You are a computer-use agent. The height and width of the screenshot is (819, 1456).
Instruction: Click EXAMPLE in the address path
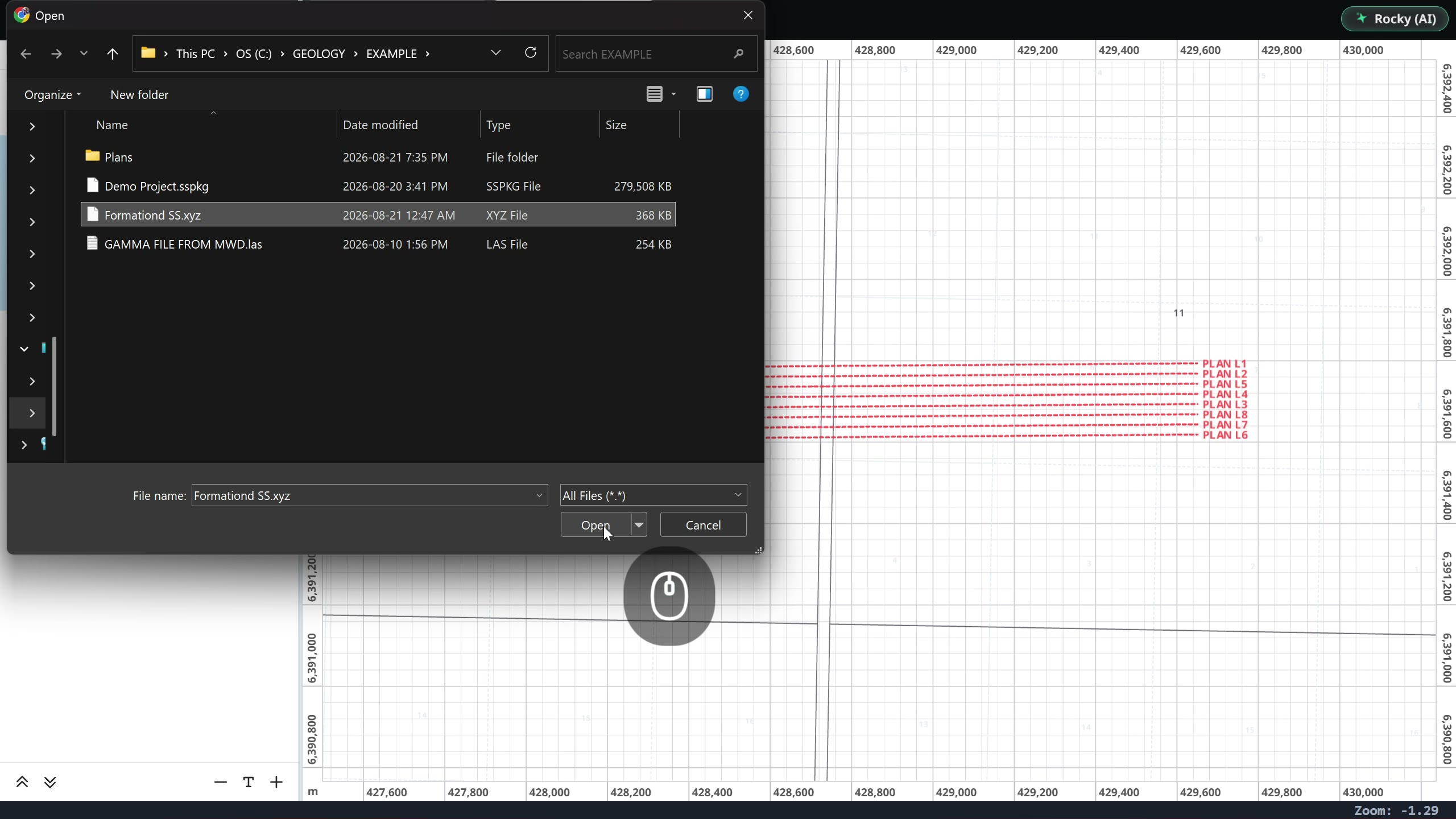(392, 53)
